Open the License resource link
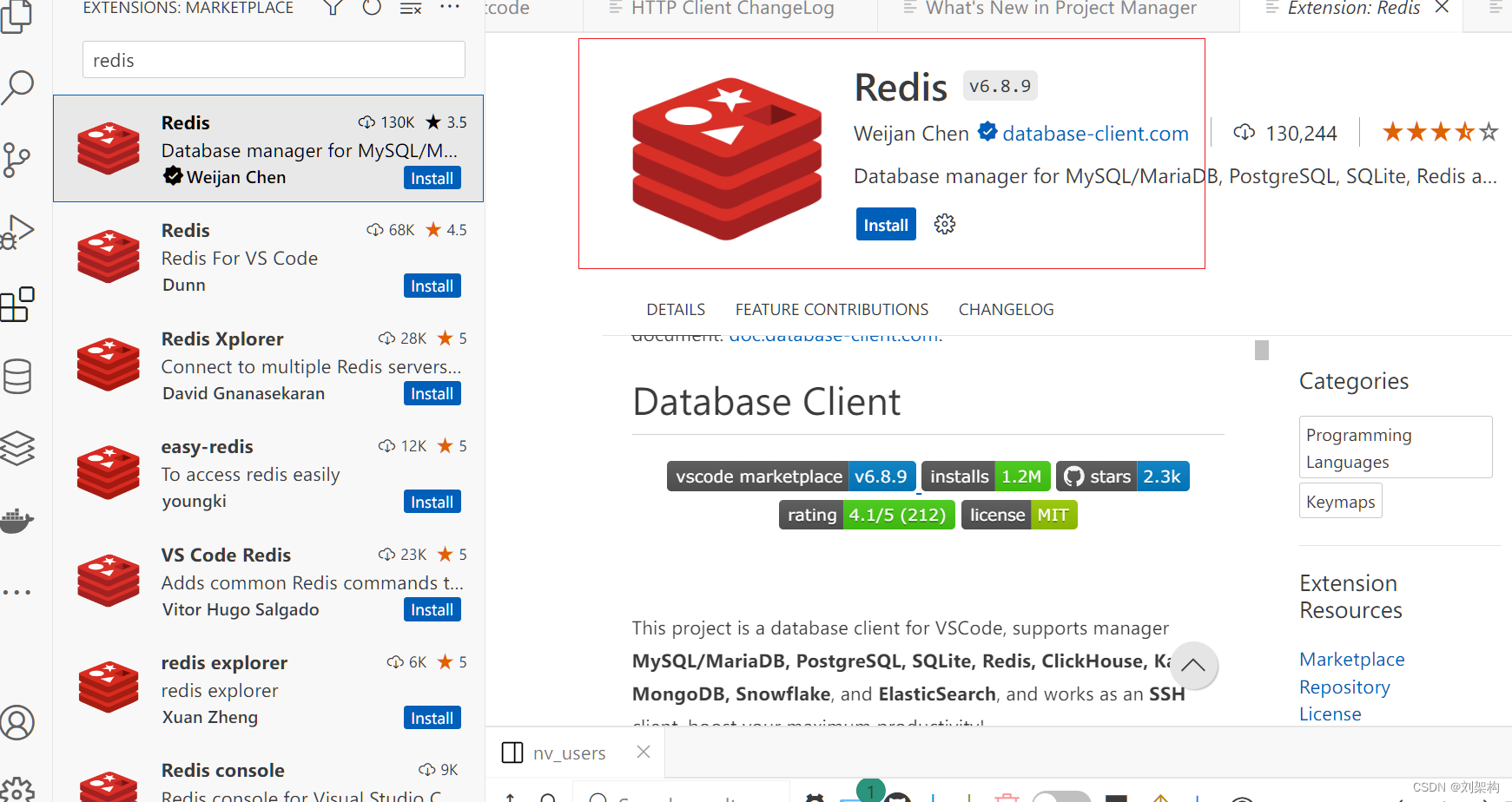The width and height of the screenshot is (1512, 802). [1330, 713]
